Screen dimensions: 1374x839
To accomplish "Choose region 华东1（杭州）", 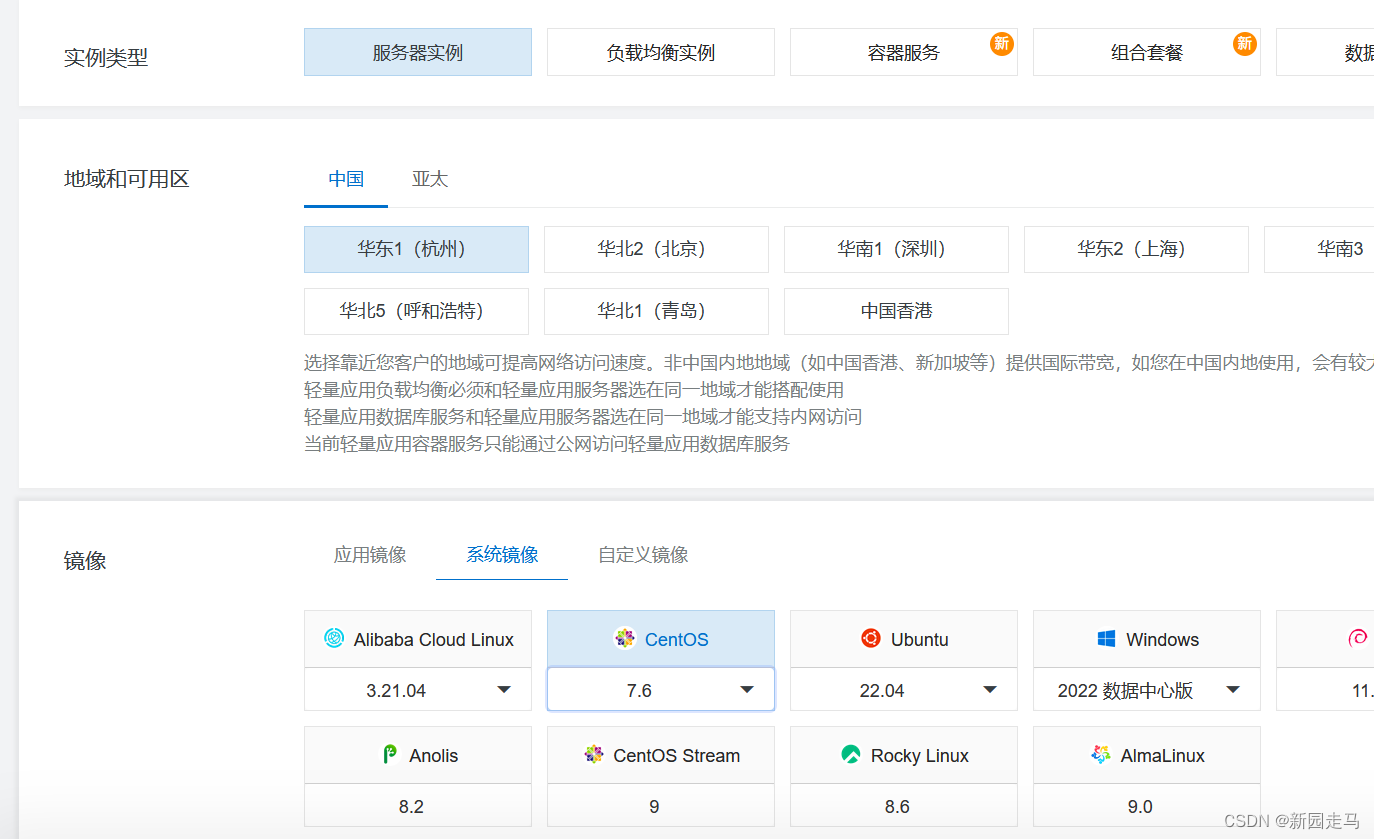I will coord(416,249).
